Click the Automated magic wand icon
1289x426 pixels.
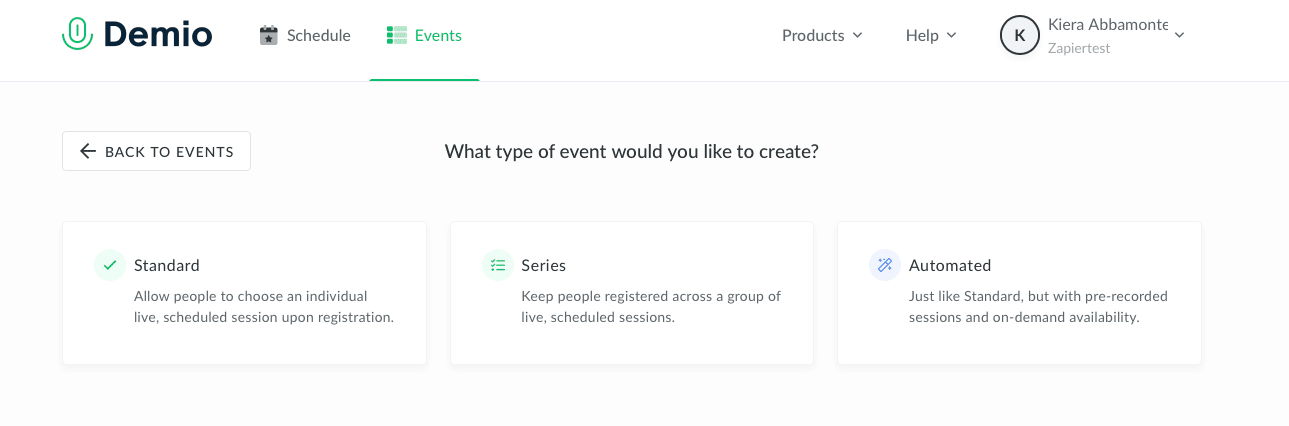(x=884, y=265)
